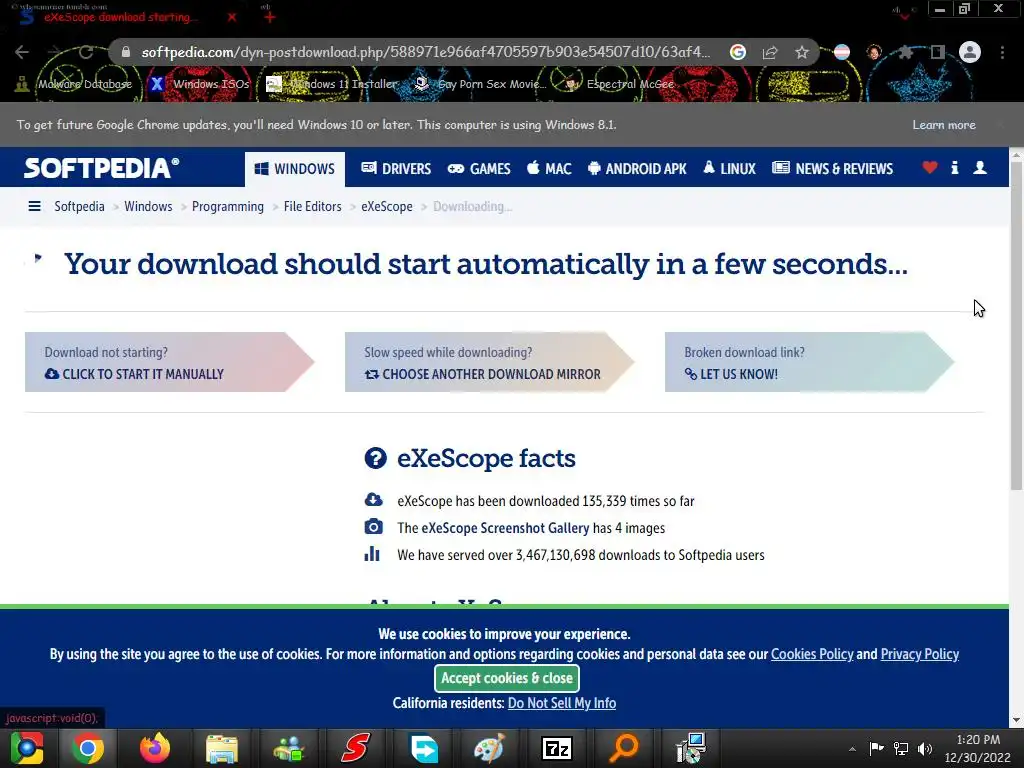Accept cookies and close the banner
The width and height of the screenshot is (1024, 768).
[x=507, y=678]
